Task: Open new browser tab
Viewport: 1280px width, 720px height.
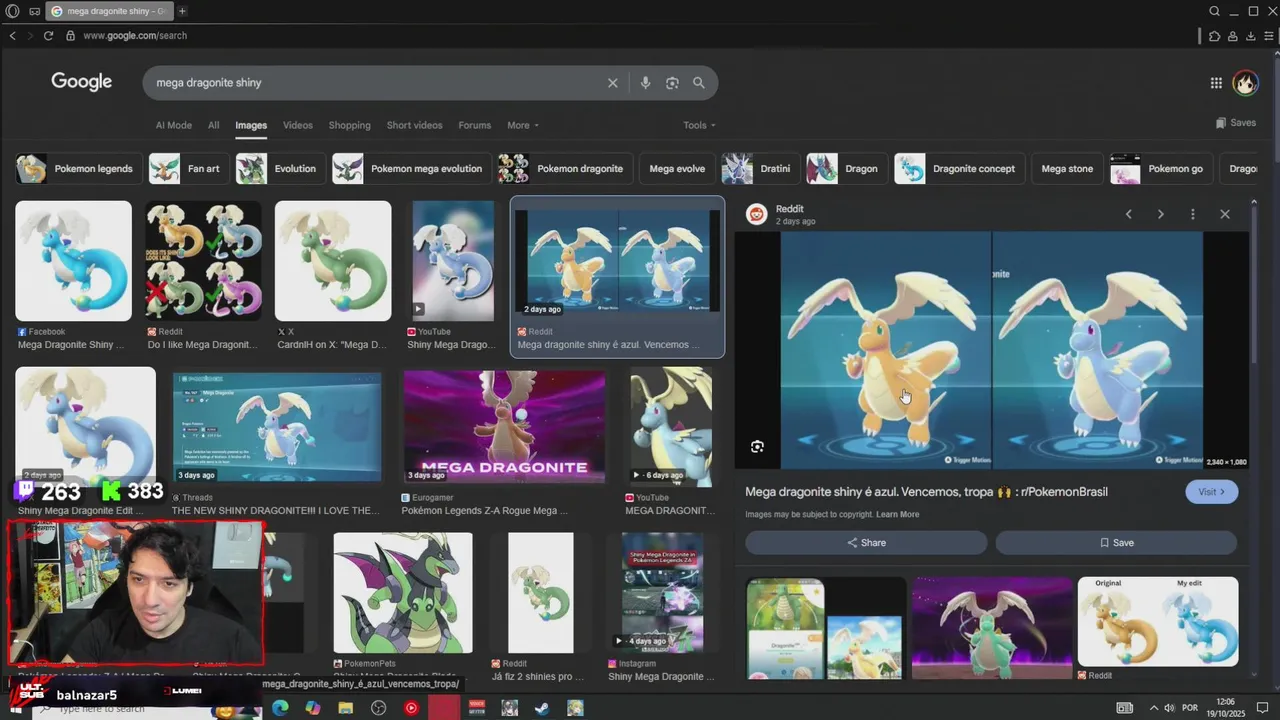Action: 182,11
